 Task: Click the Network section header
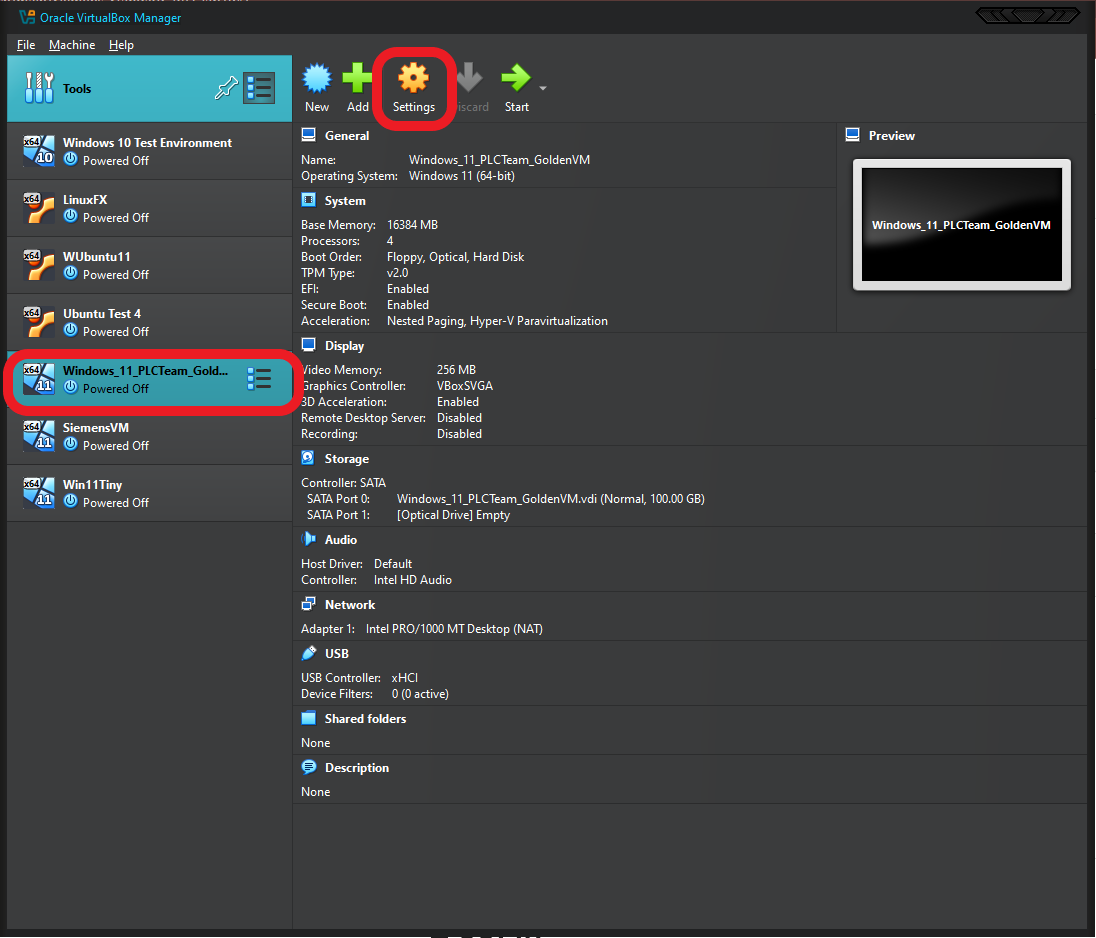349,605
